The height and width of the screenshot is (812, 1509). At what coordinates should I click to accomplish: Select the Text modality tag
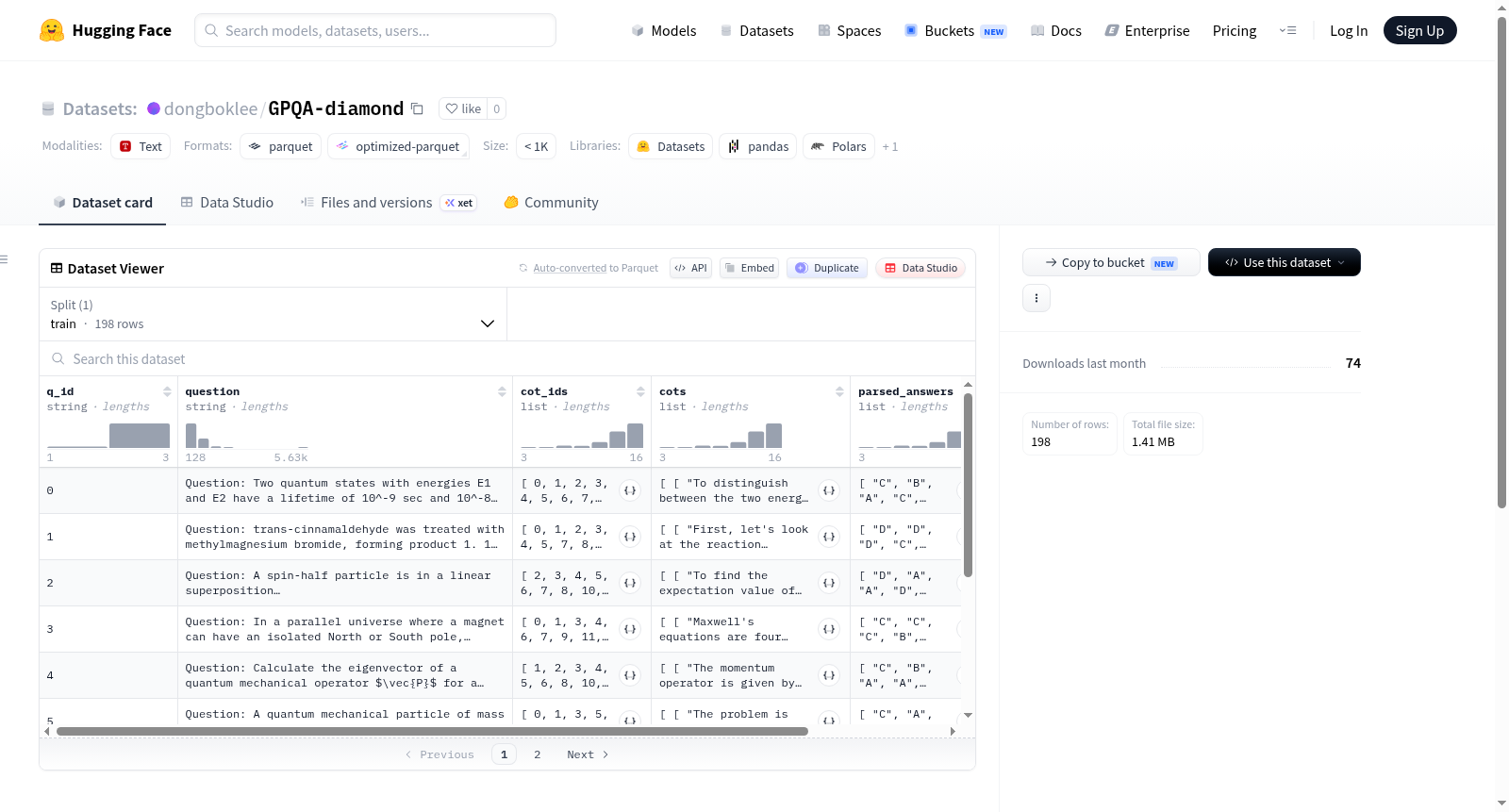(141, 146)
